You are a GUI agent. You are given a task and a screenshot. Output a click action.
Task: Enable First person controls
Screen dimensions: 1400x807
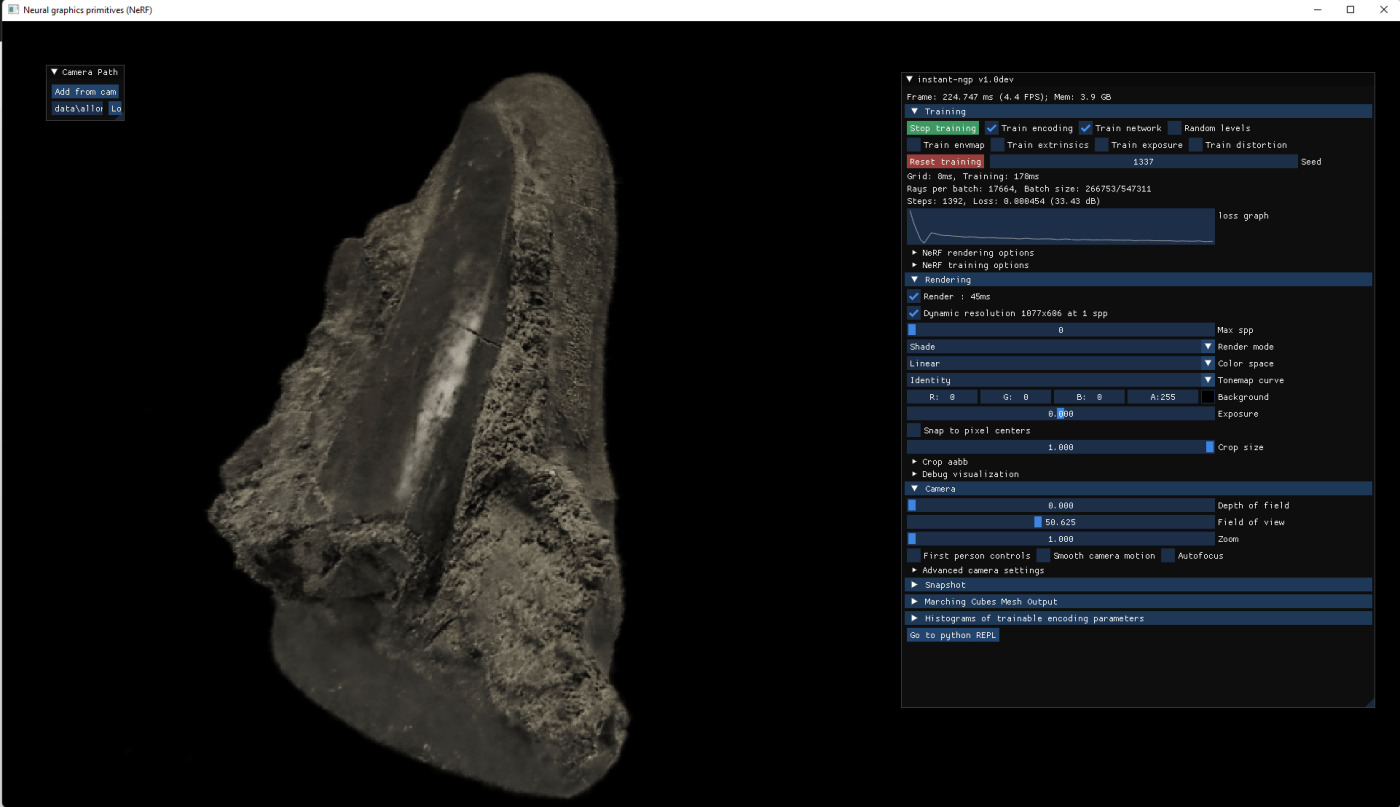click(x=914, y=556)
